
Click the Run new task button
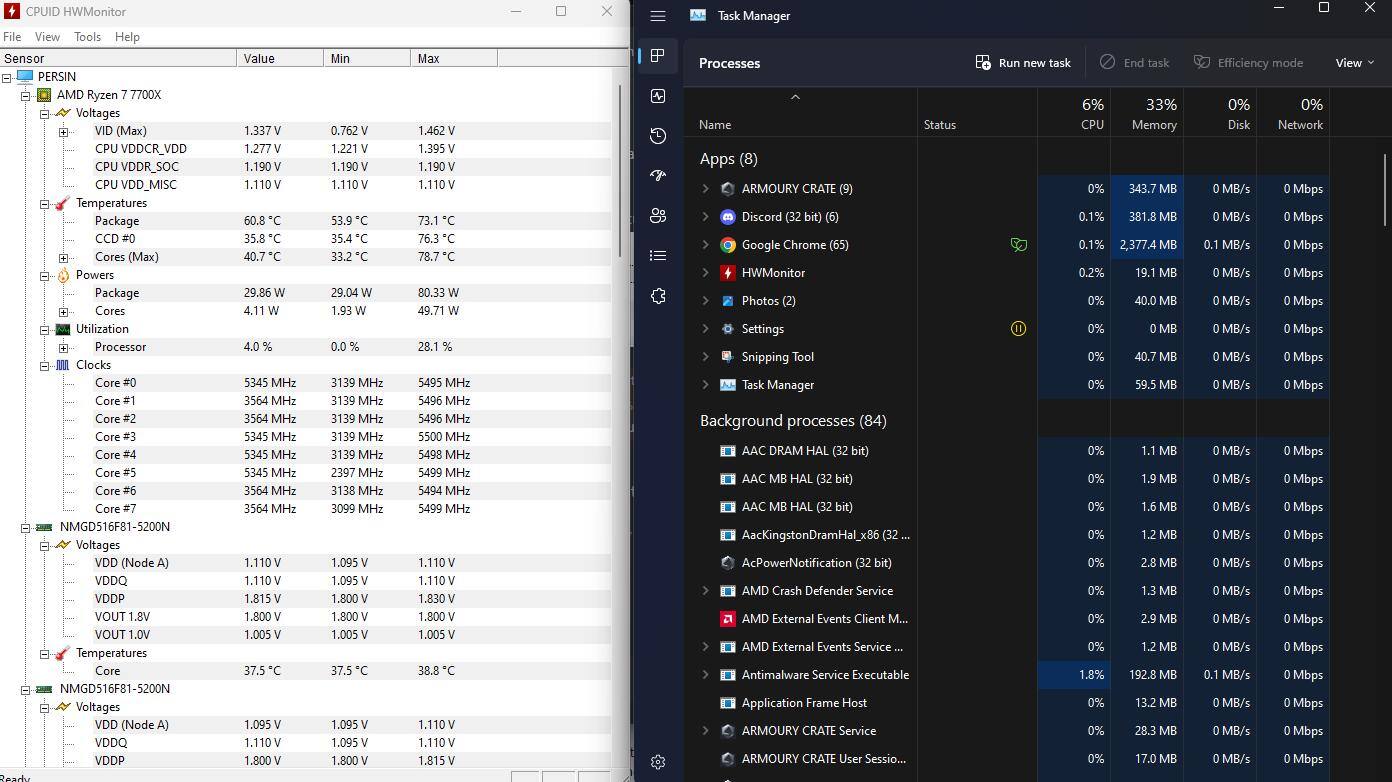point(1023,63)
